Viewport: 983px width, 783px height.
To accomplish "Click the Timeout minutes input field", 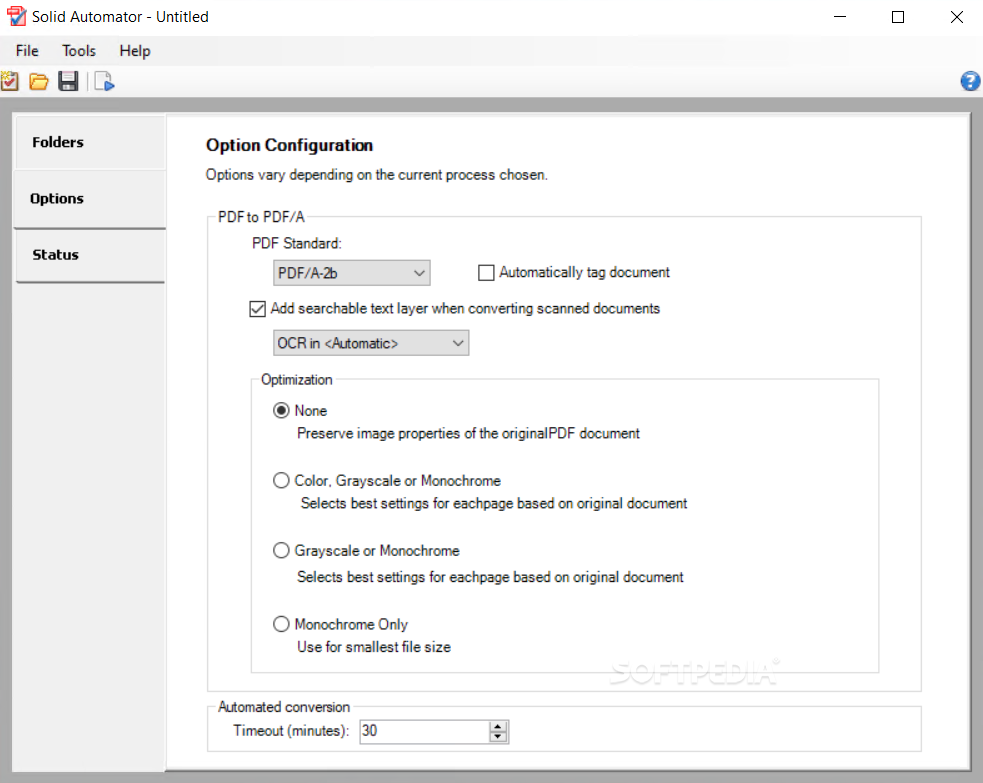I will [x=424, y=731].
